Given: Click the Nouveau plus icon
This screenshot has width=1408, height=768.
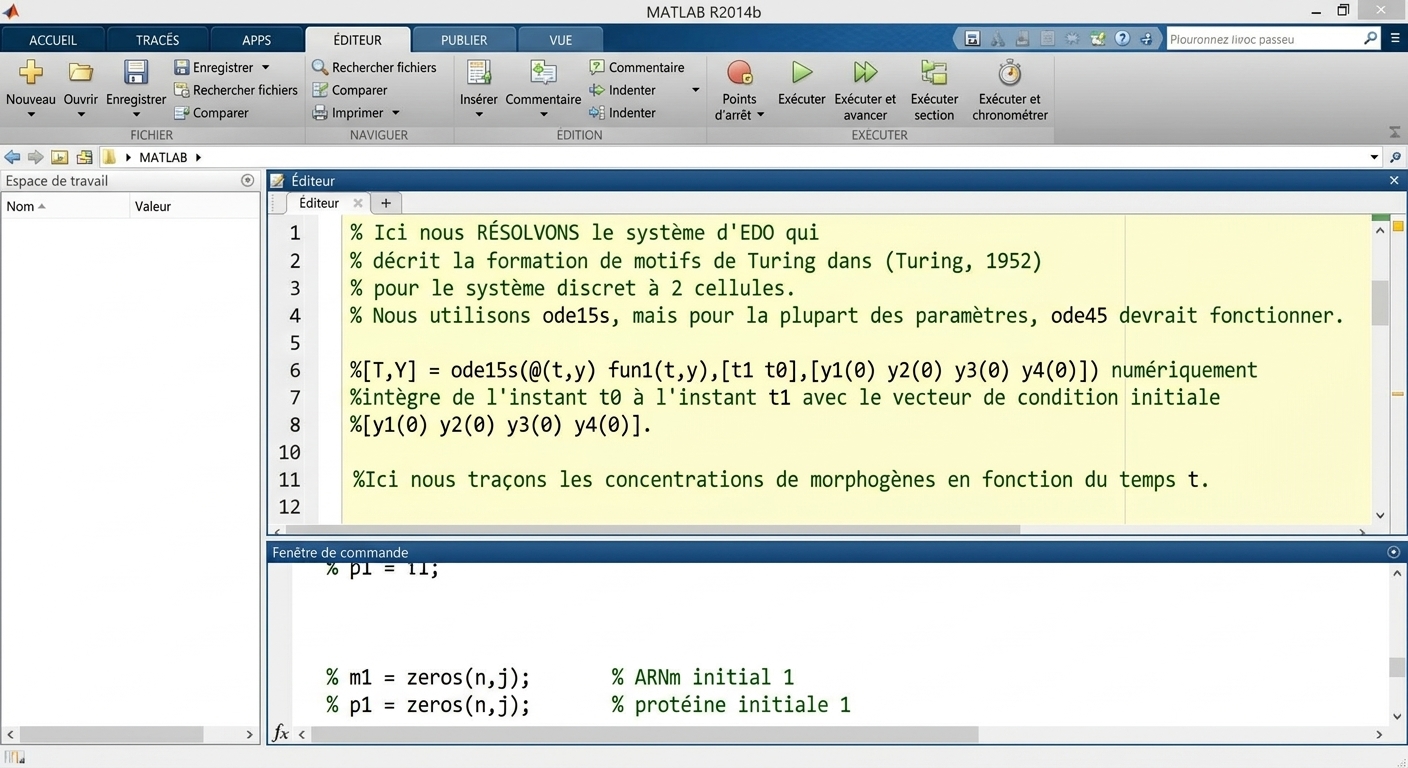Looking at the screenshot, I should point(31,72).
